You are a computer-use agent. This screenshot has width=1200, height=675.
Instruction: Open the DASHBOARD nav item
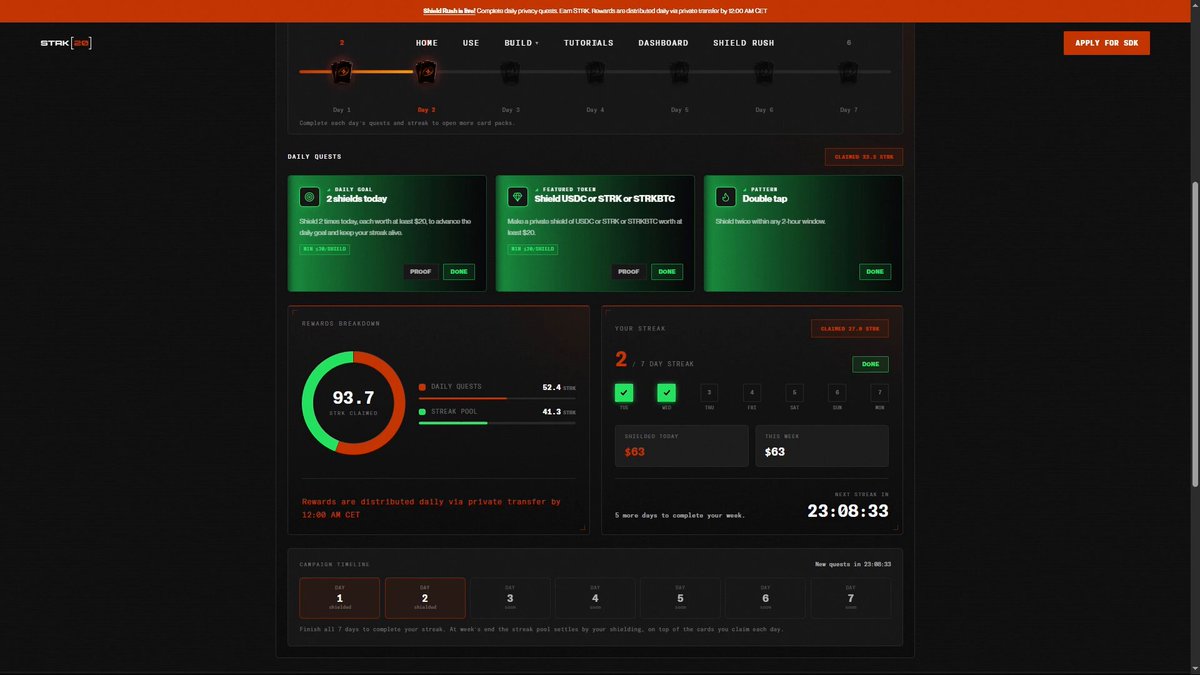pyautogui.click(x=663, y=43)
